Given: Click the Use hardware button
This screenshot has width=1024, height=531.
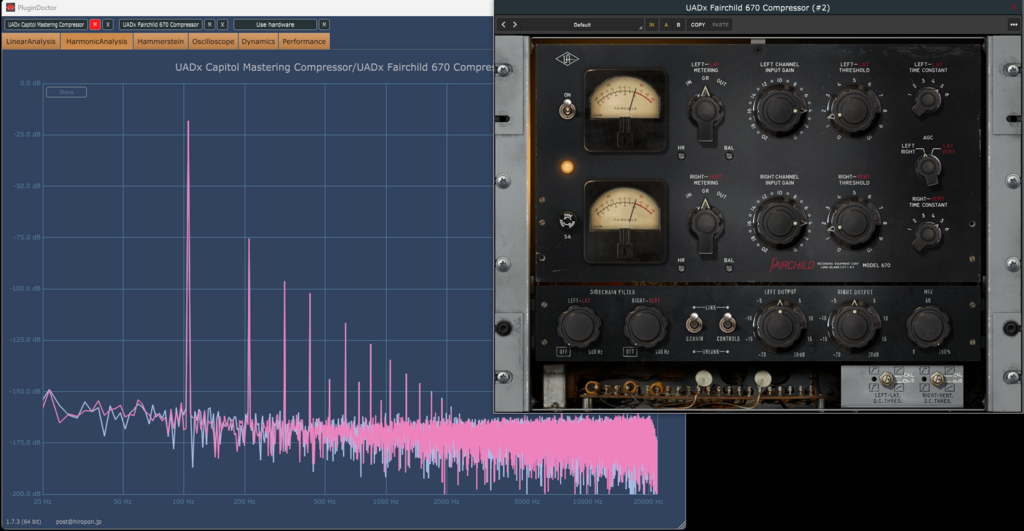Looking at the screenshot, I should [275, 24].
